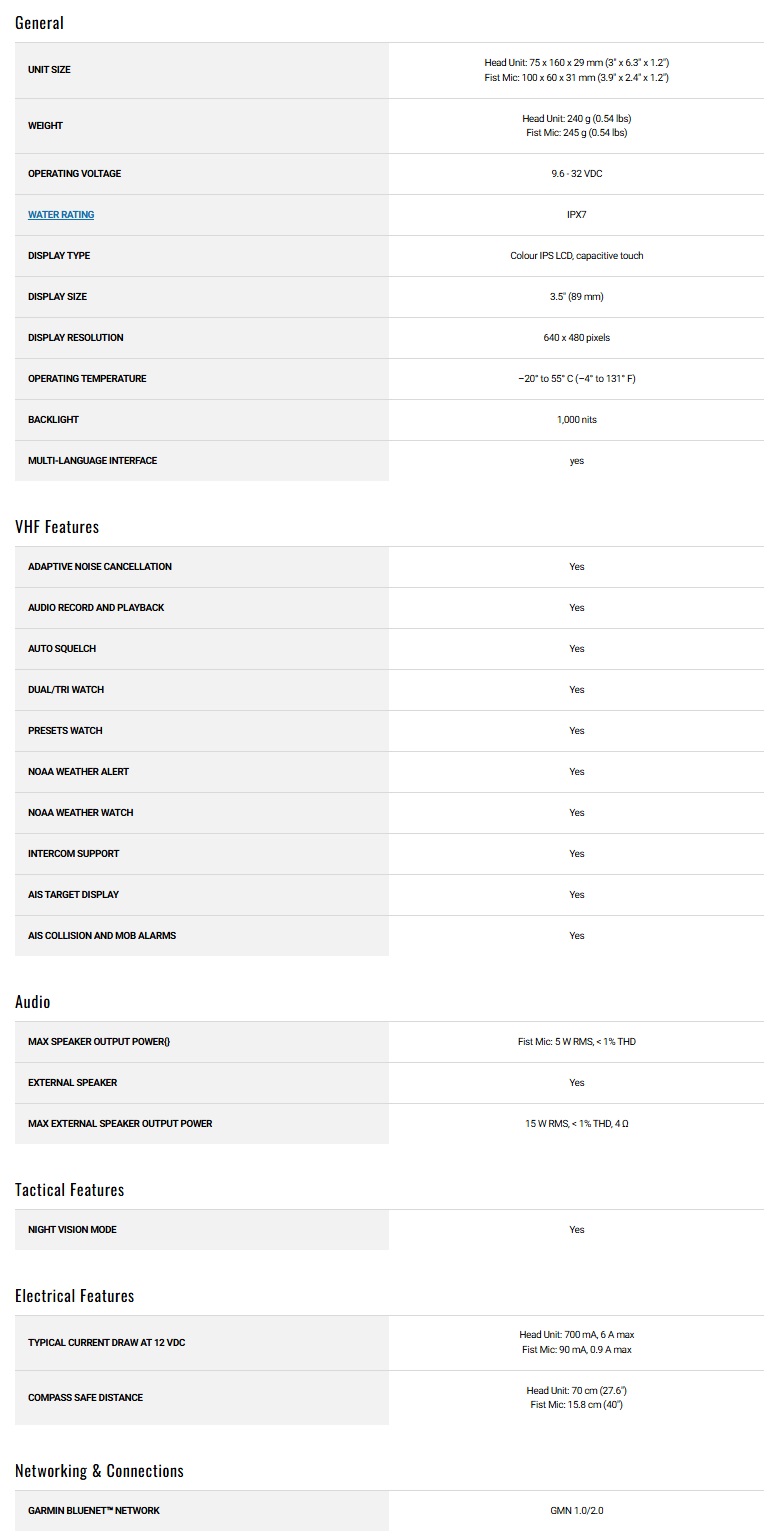Click the Adaptive Noise Cancellation label
782x1538 pixels.
click(x=100, y=567)
